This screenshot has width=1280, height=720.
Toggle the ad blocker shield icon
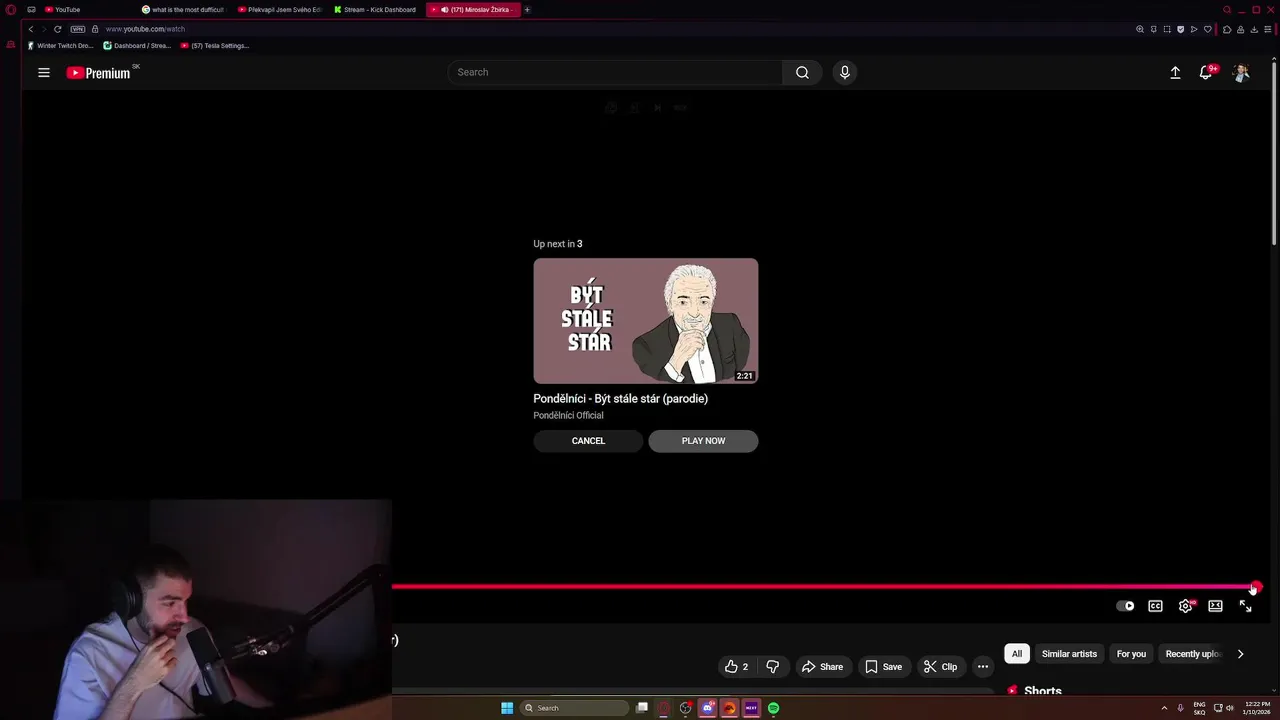(x=1180, y=29)
